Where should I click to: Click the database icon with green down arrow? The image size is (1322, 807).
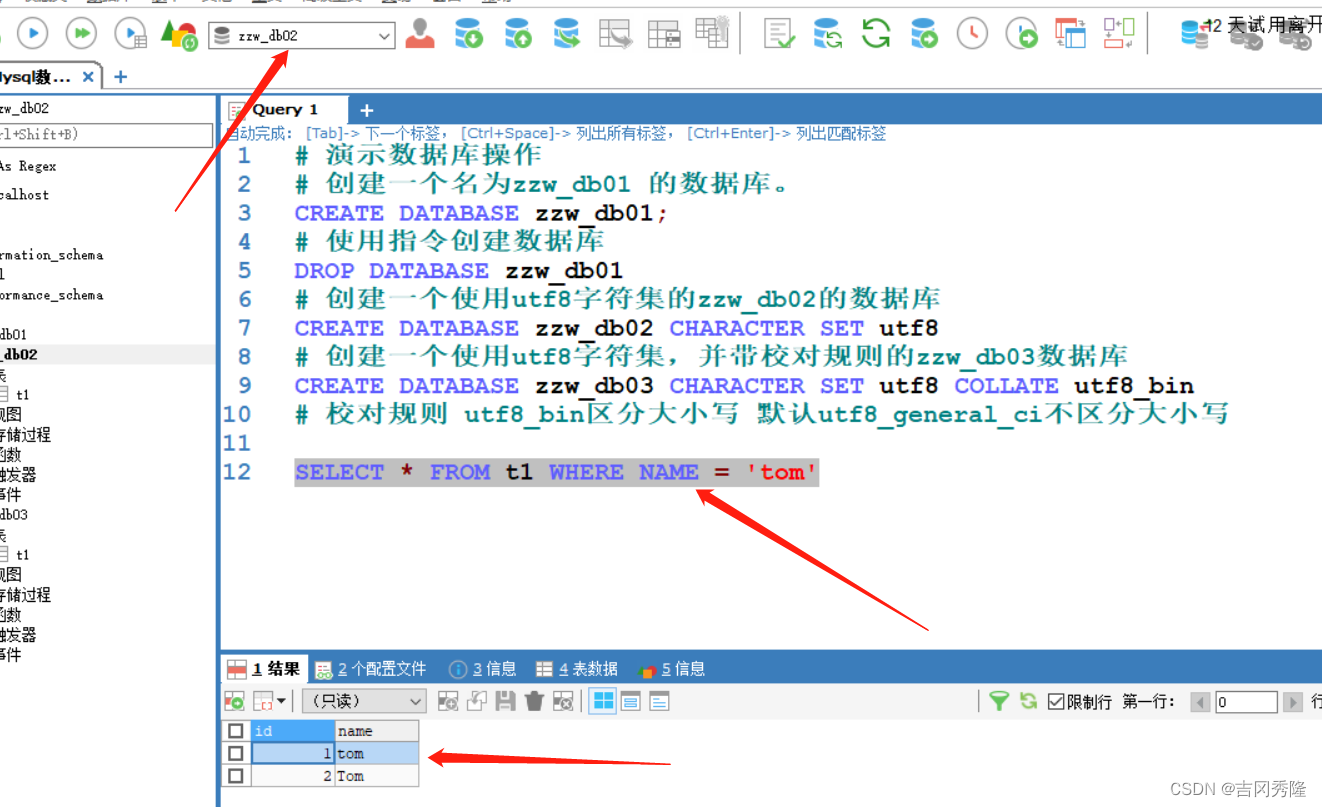(x=469, y=34)
